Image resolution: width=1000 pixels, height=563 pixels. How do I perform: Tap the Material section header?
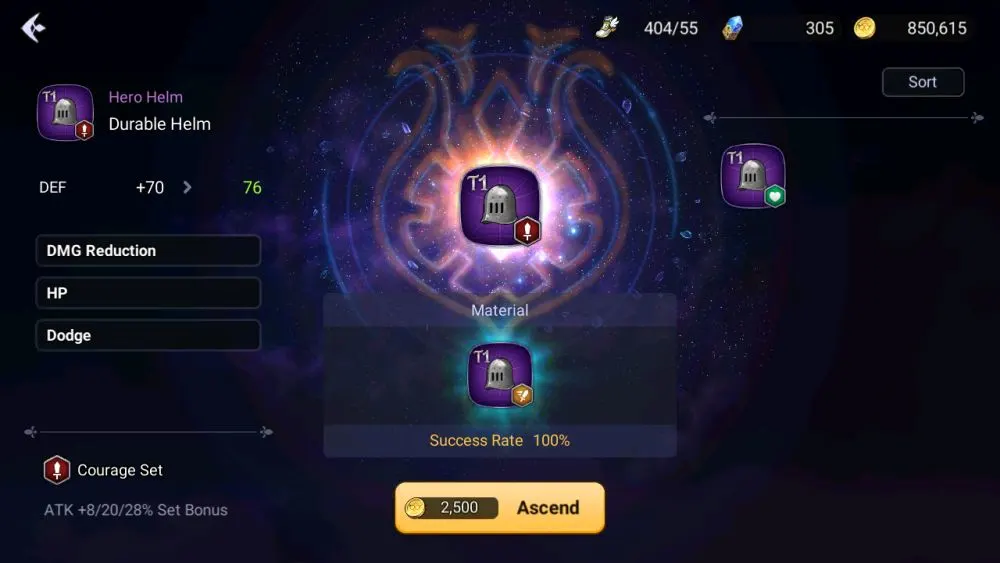(500, 311)
